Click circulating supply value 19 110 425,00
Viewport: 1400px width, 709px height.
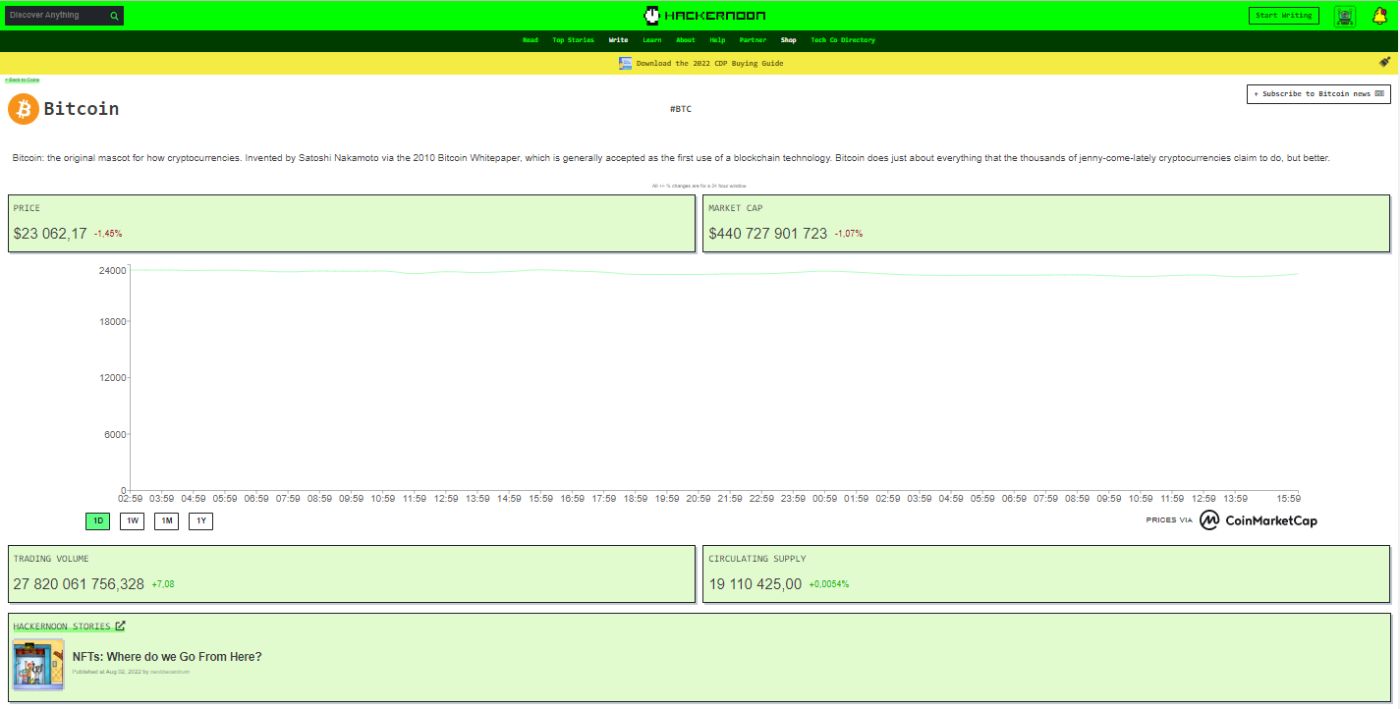tap(755, 584)
